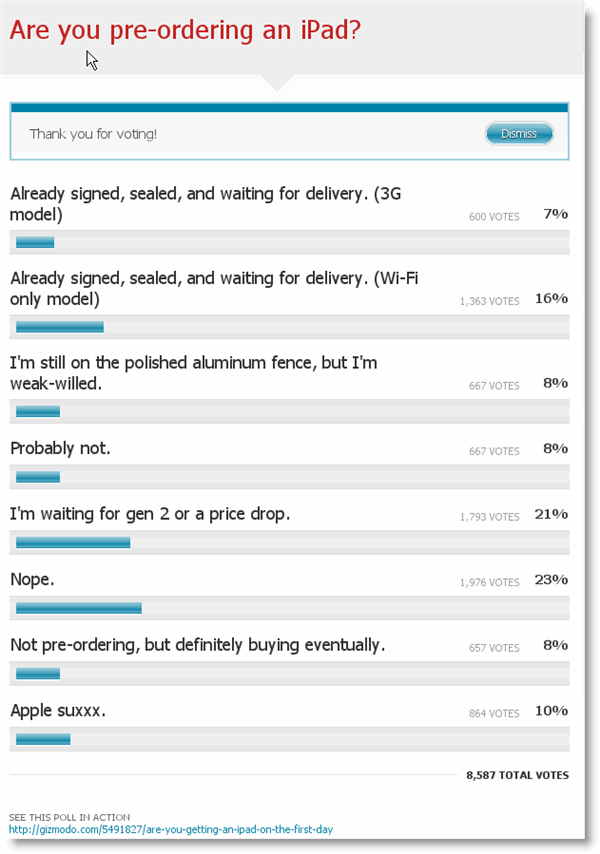Click the result bar under 'gen 2 or a price drop'
The image size is (600, 854).
(73, 542)
